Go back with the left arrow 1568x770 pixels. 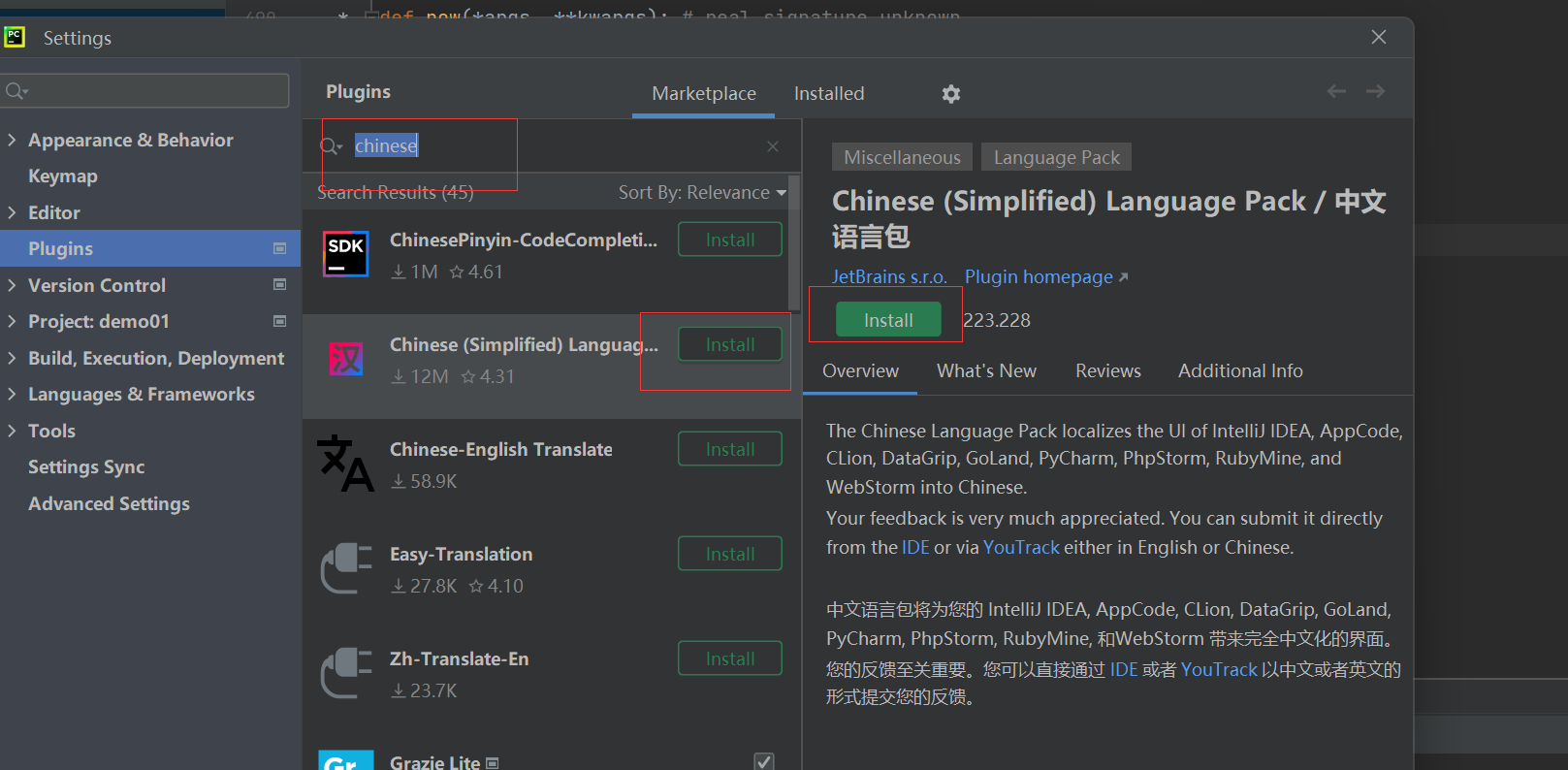(x=1336, y=91)
